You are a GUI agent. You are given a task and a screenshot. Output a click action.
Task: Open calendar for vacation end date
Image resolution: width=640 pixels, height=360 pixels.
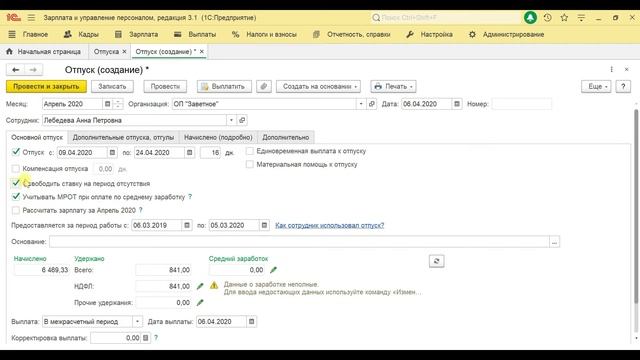(x=189, y=153)
